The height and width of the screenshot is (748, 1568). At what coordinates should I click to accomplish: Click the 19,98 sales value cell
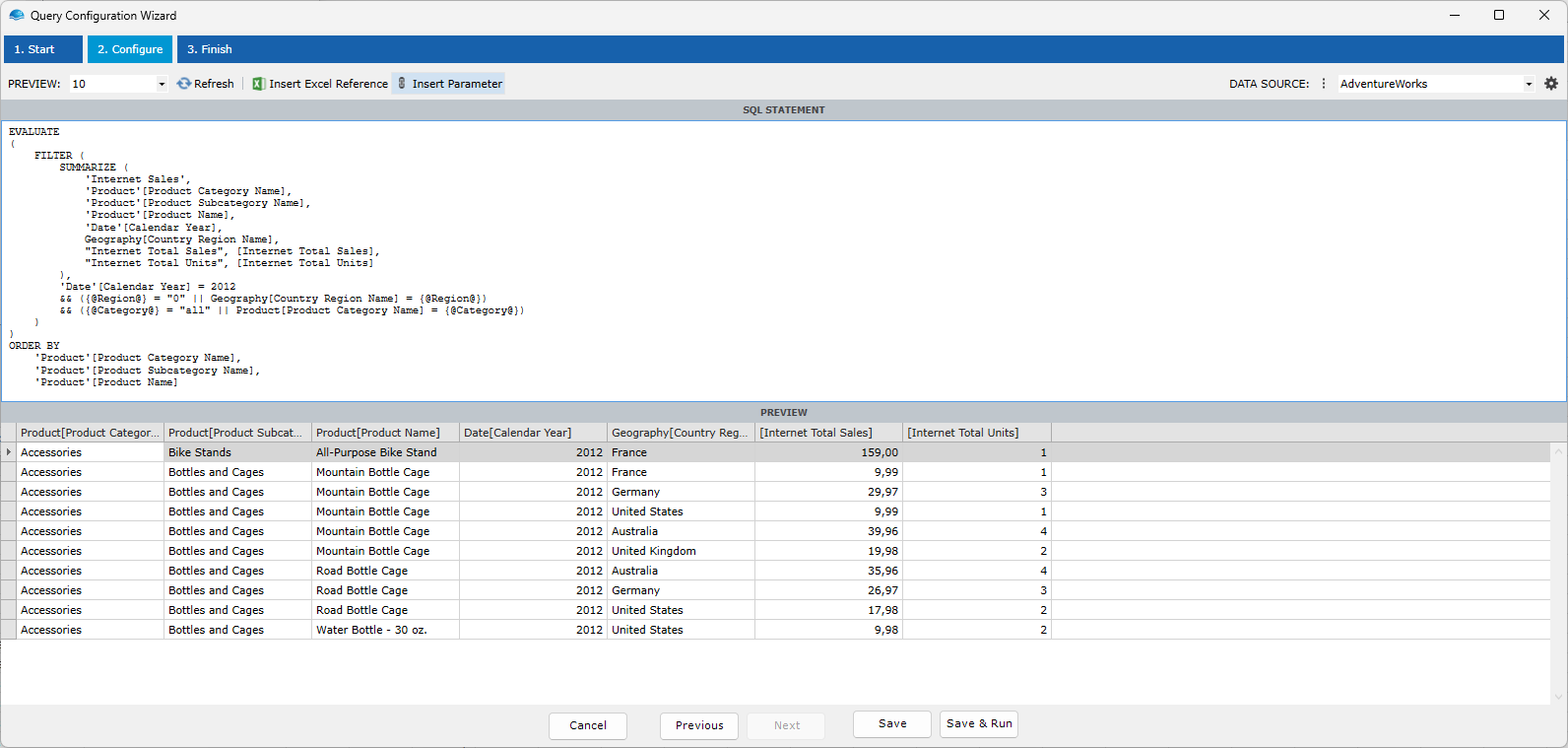pyautogui.click(x=829, y=551)
